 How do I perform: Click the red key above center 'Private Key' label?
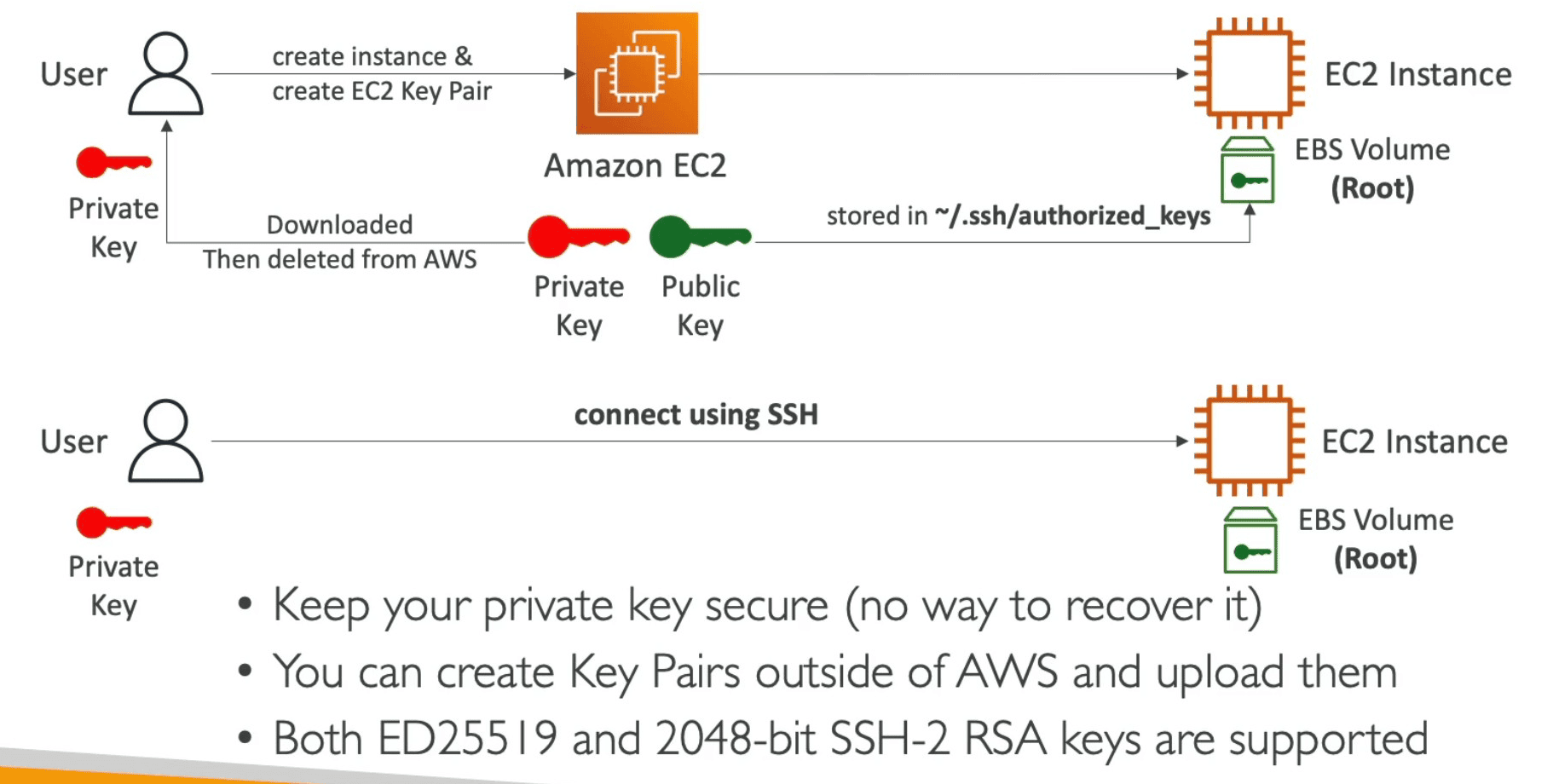coord(578,236)
